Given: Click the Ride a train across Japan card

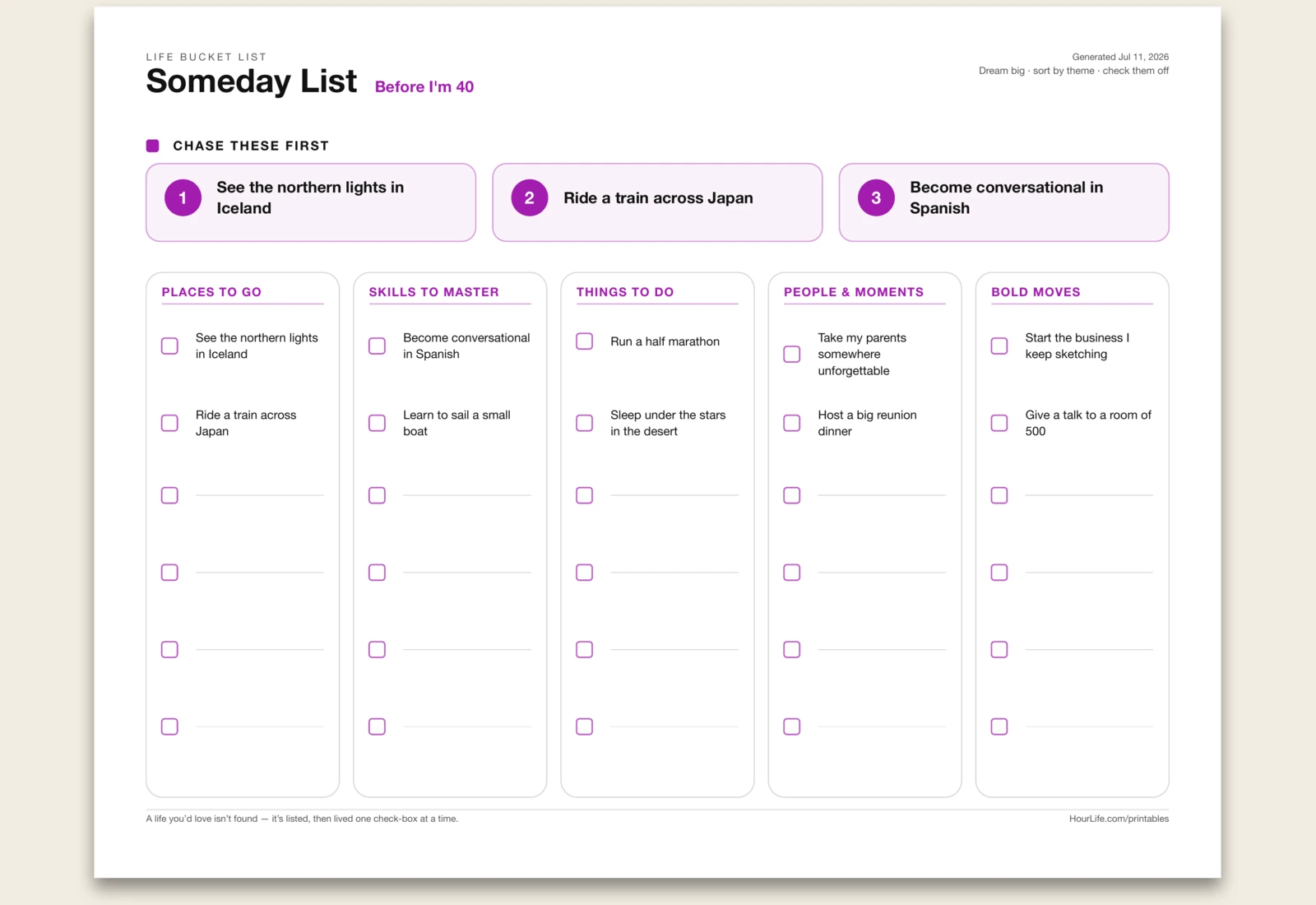Looking at the screenshot, I should 657,202.
